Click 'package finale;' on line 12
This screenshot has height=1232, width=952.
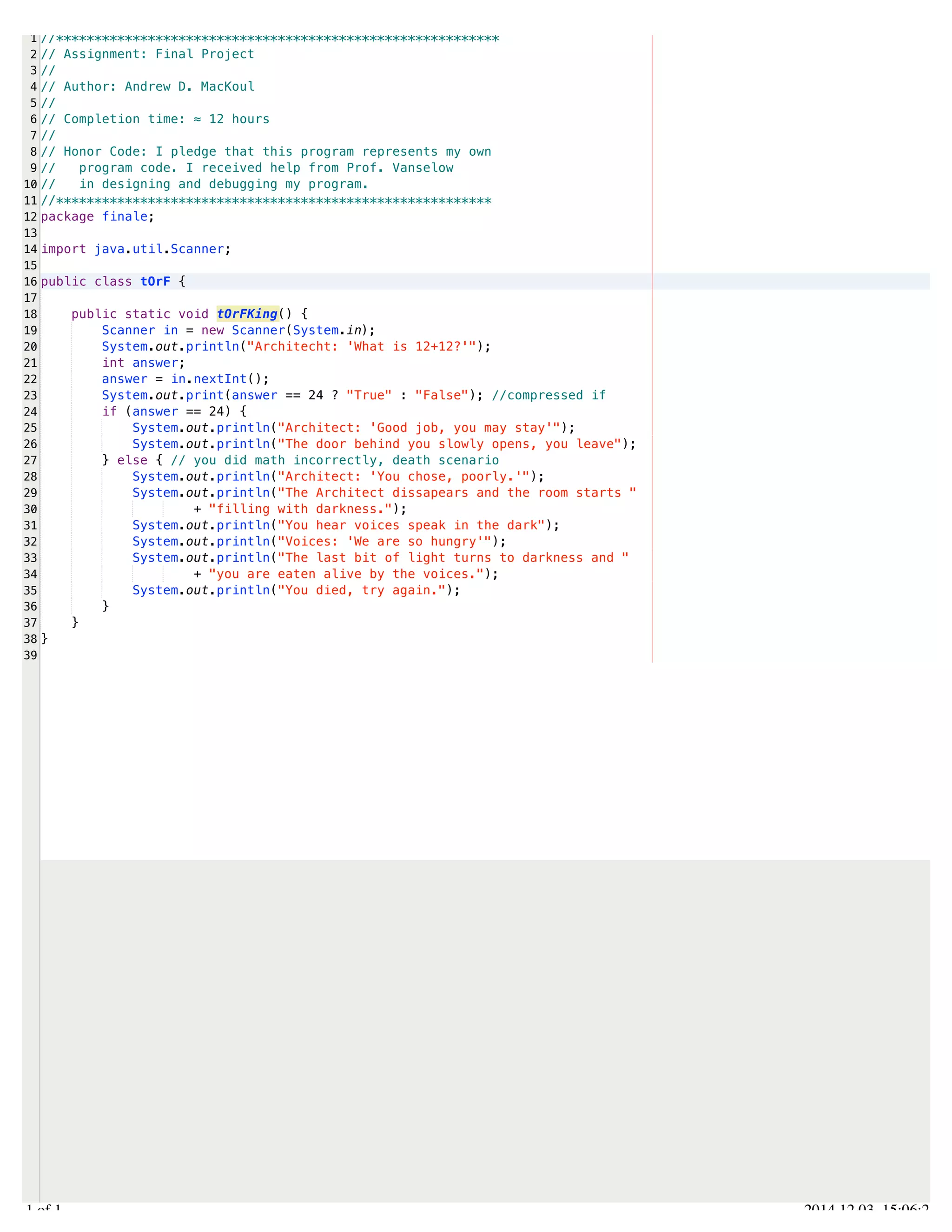(x=98, y=217)
